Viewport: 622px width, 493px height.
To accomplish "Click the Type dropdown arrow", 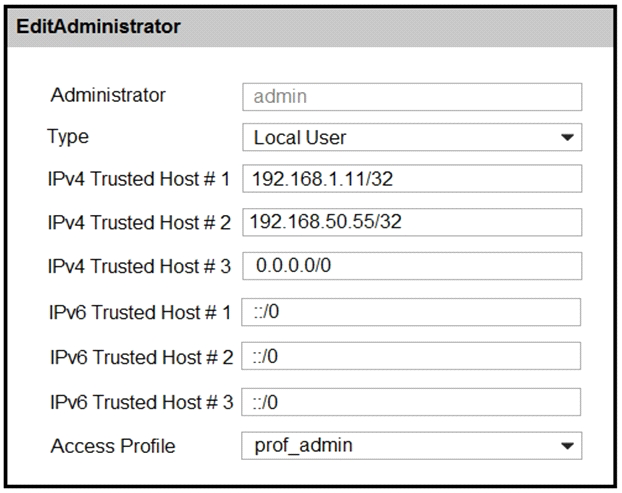I will (568, 138).
